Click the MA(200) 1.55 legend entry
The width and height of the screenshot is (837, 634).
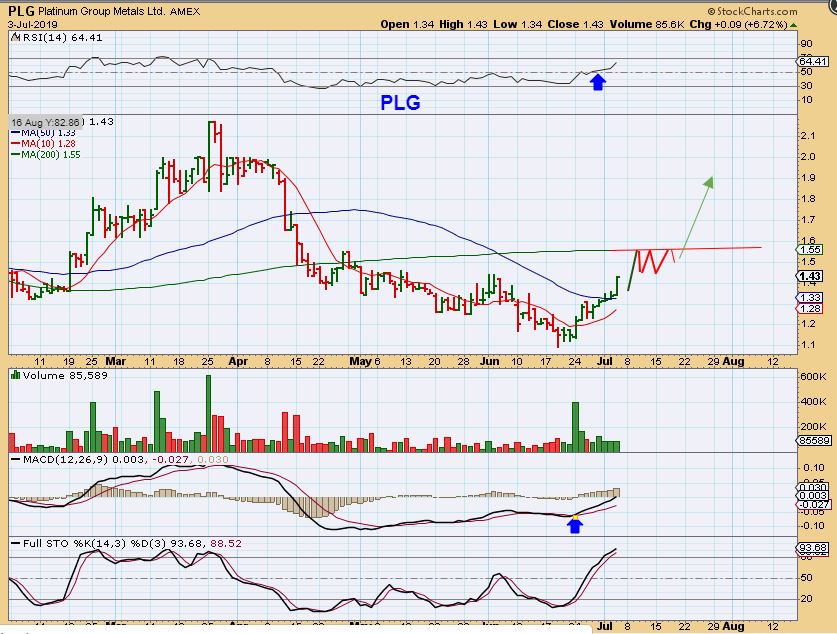[x=46, y=155]
